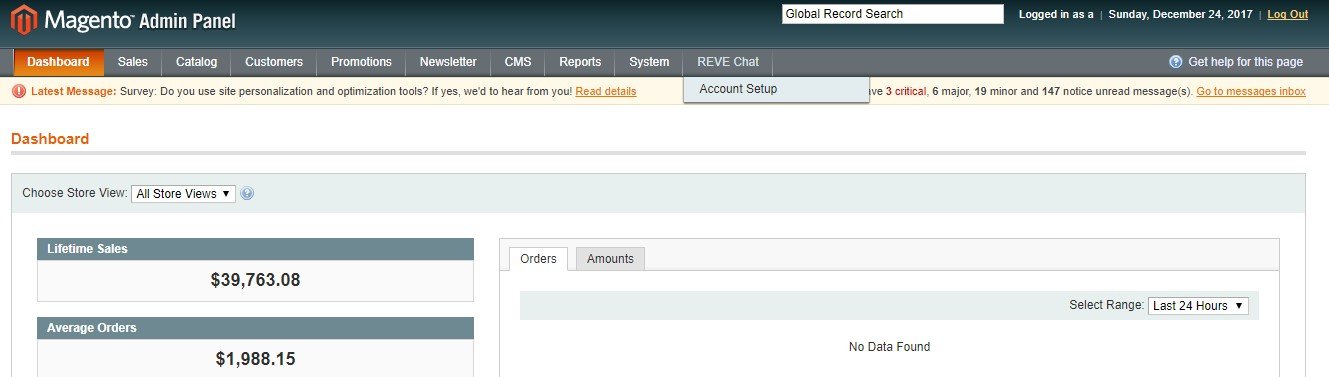Viewport: 1329px width, 377px height.
Task: Open the Read details link
Action: coord(606,91)
